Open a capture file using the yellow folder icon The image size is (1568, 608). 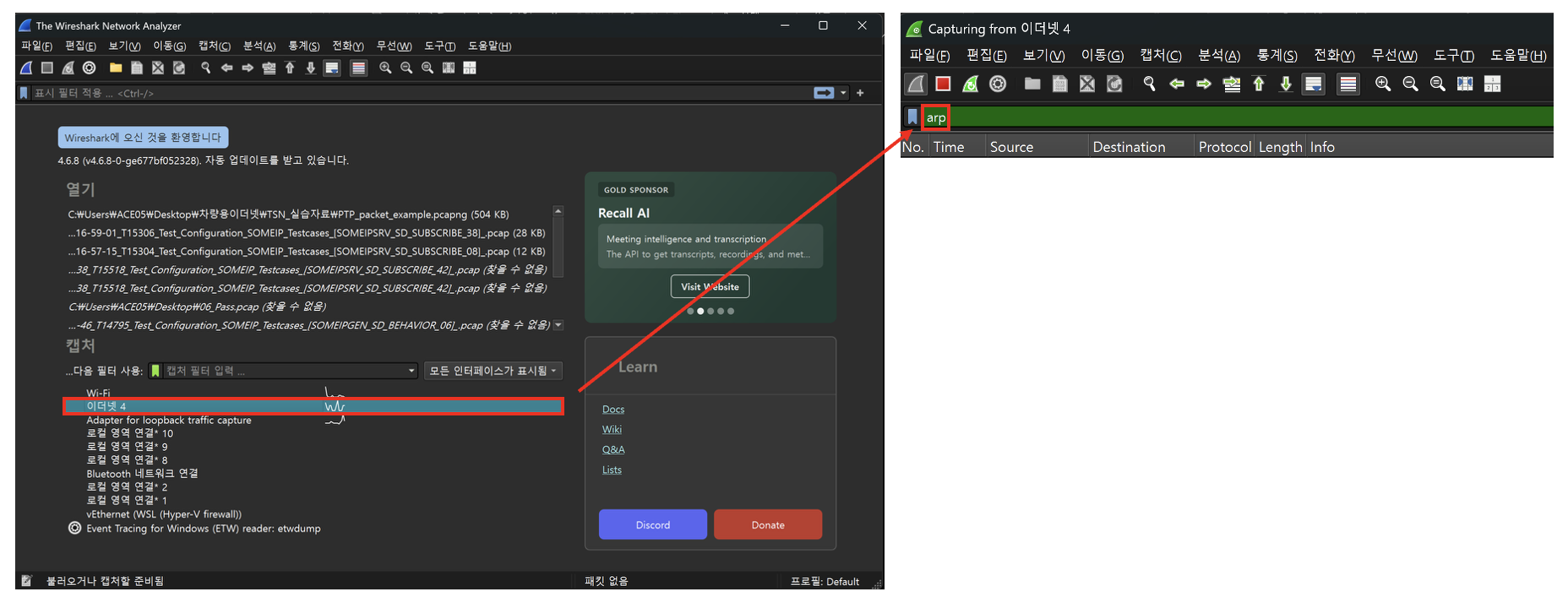pyautogui.click(x=116, y=68)
